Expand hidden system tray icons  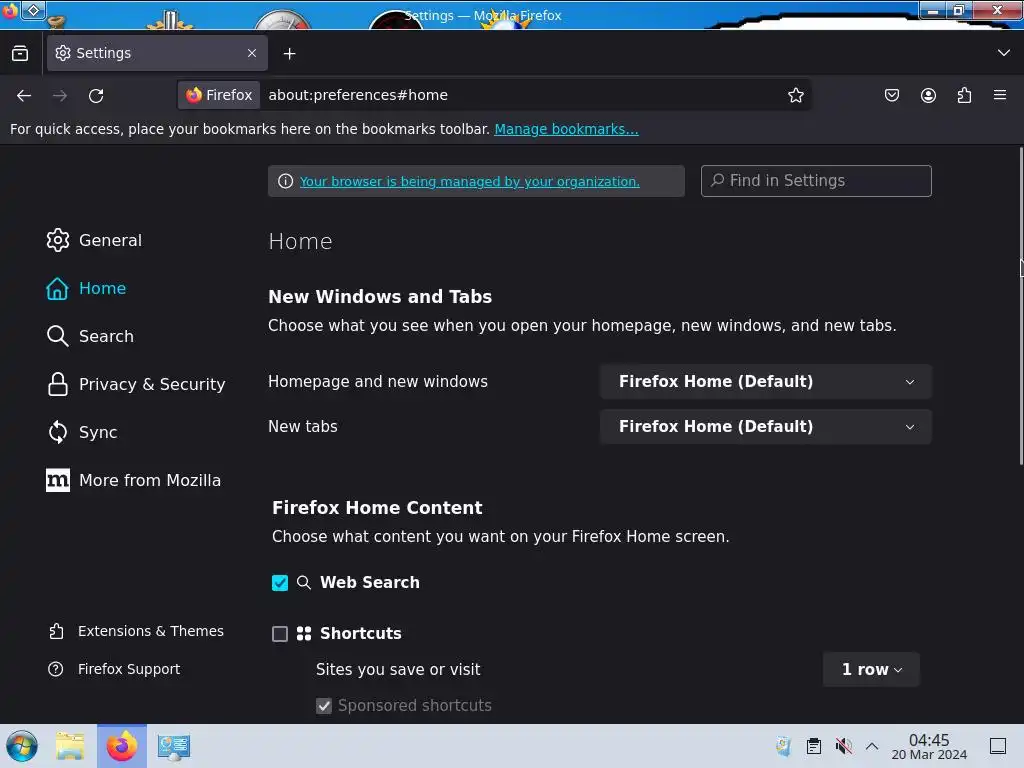click(x=872, y=746)
